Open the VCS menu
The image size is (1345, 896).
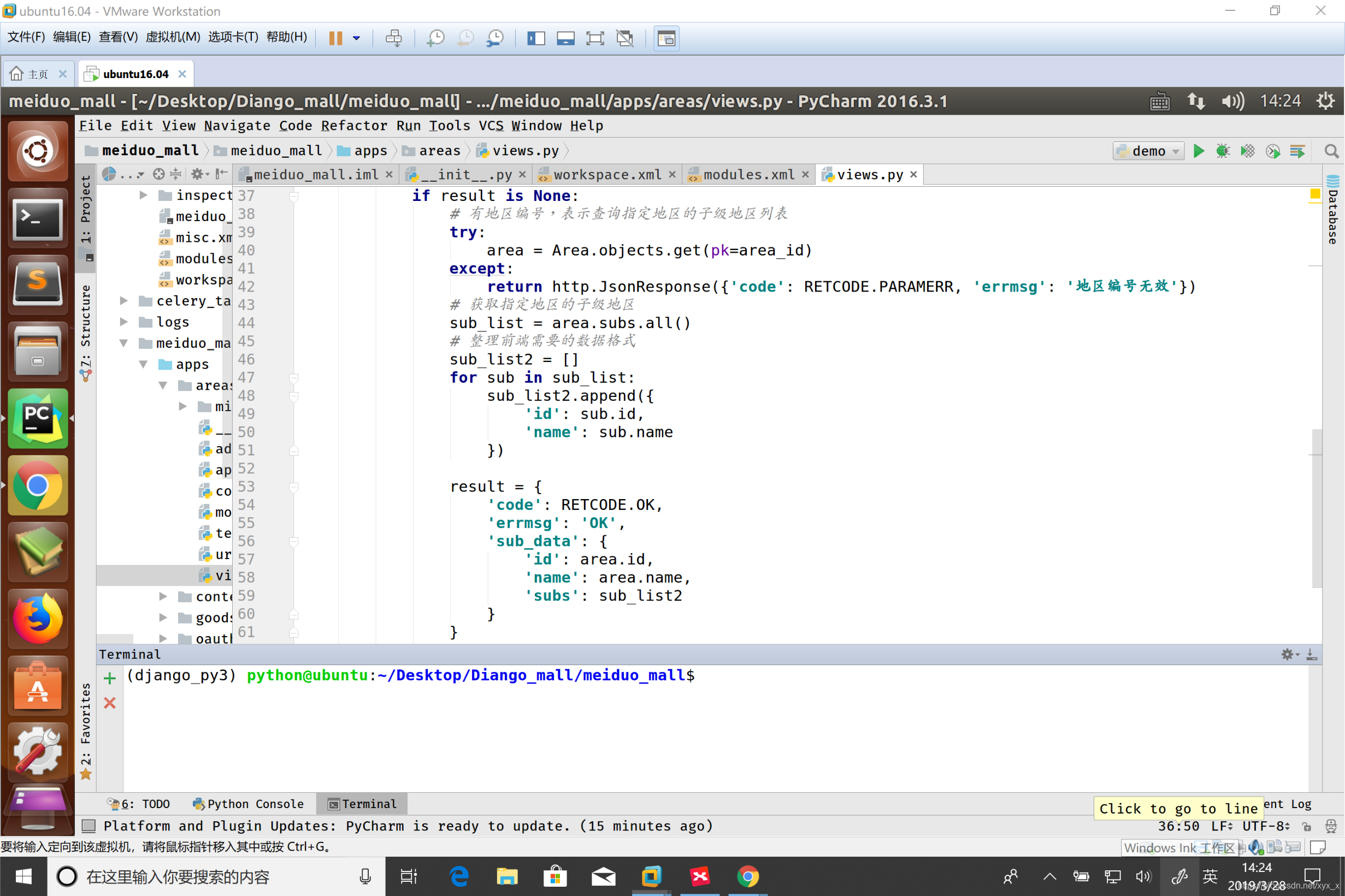tap(491, 125)
